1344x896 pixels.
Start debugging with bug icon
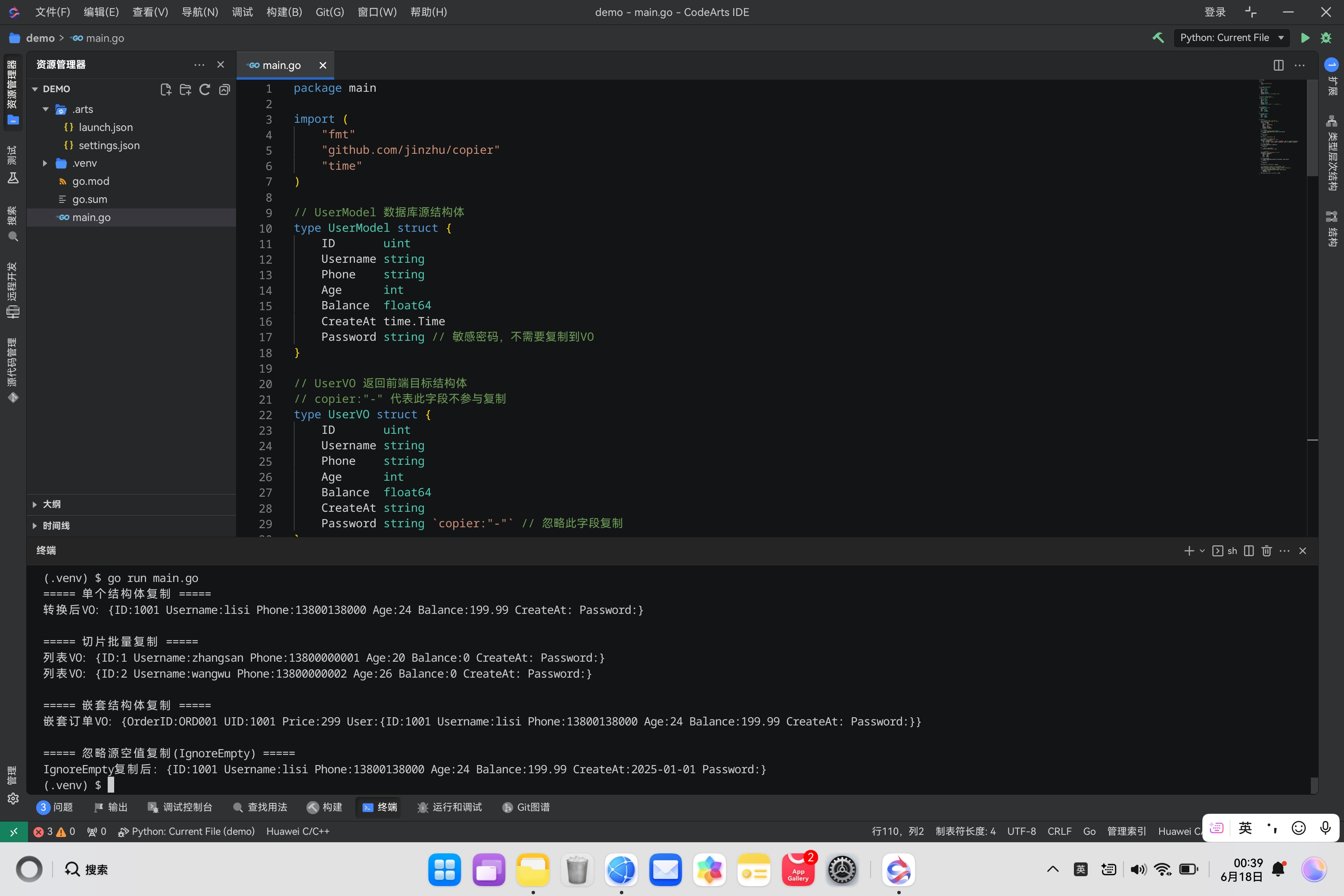(x=1326, y=38)
